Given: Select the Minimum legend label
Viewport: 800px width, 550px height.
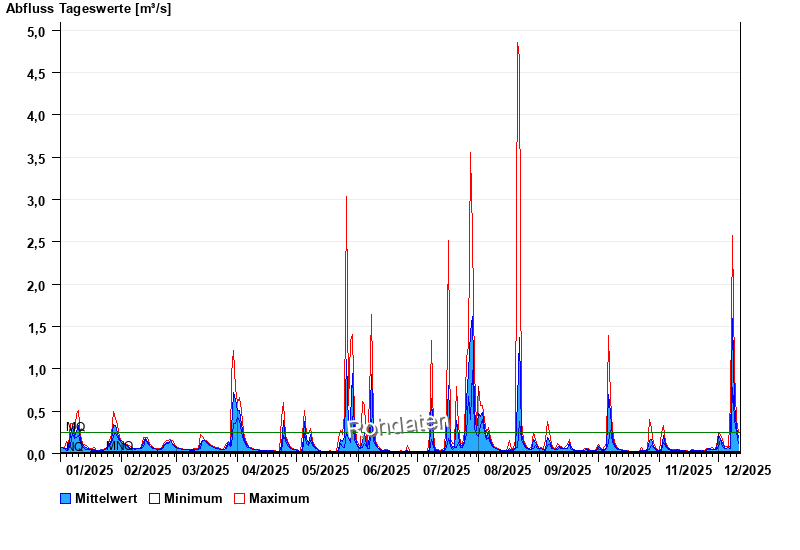Looking at the screenshot, I should point(193,498).
